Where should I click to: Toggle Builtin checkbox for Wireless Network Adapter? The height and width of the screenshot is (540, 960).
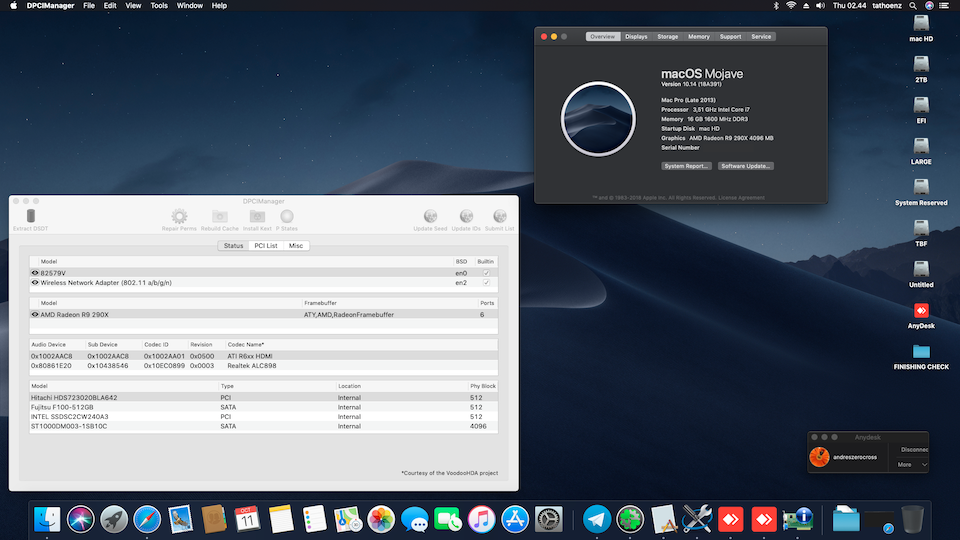(486, 282)
